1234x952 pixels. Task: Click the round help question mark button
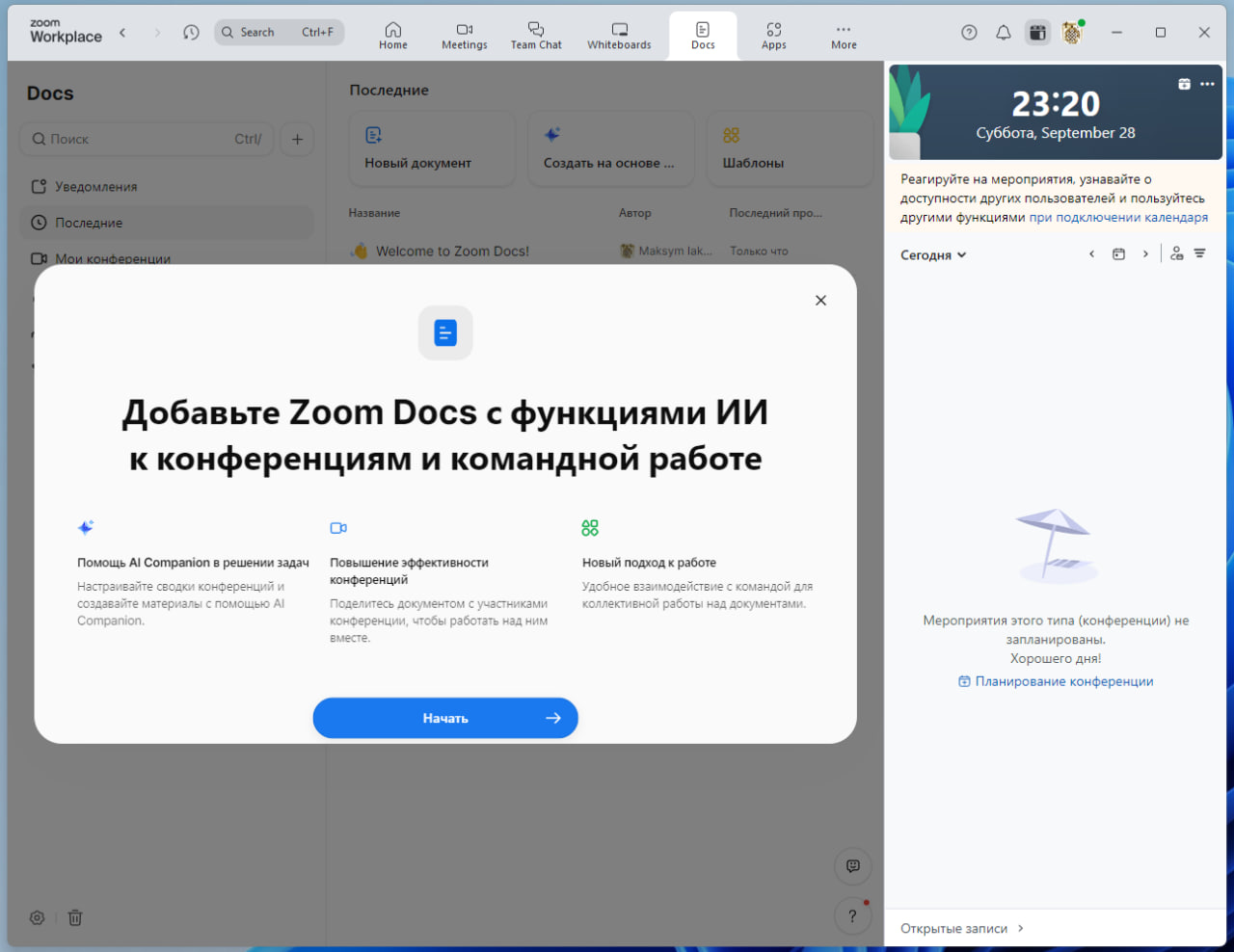point(852,916)
